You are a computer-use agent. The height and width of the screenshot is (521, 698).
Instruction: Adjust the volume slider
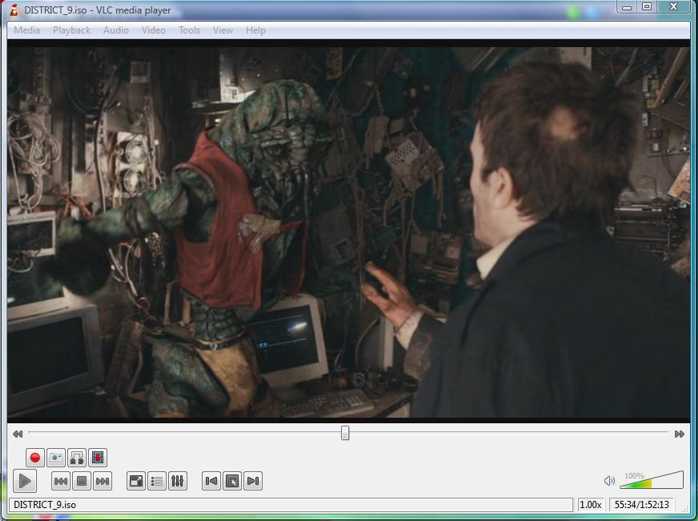pyautogui.click(x=652, y=480)
